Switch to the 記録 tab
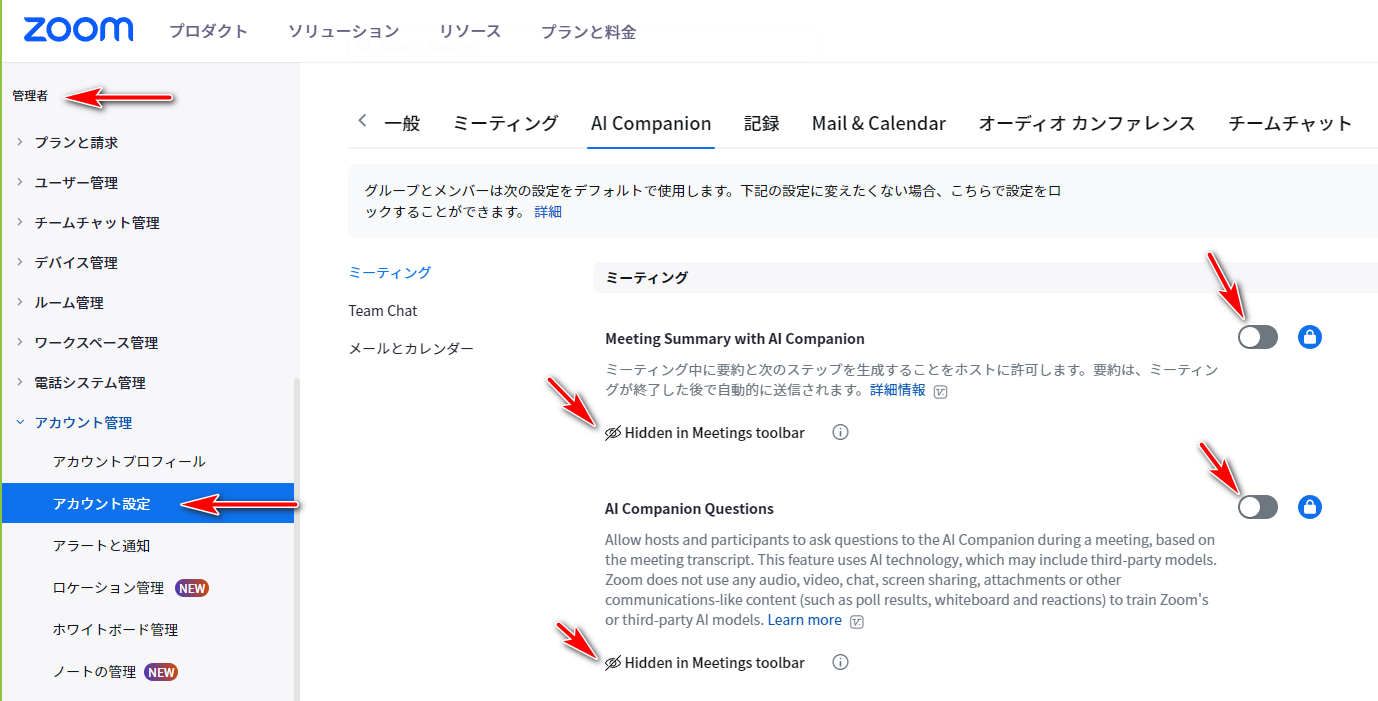Image resolution: width=1378 pixels, height=701 pixels. (763, 123)
